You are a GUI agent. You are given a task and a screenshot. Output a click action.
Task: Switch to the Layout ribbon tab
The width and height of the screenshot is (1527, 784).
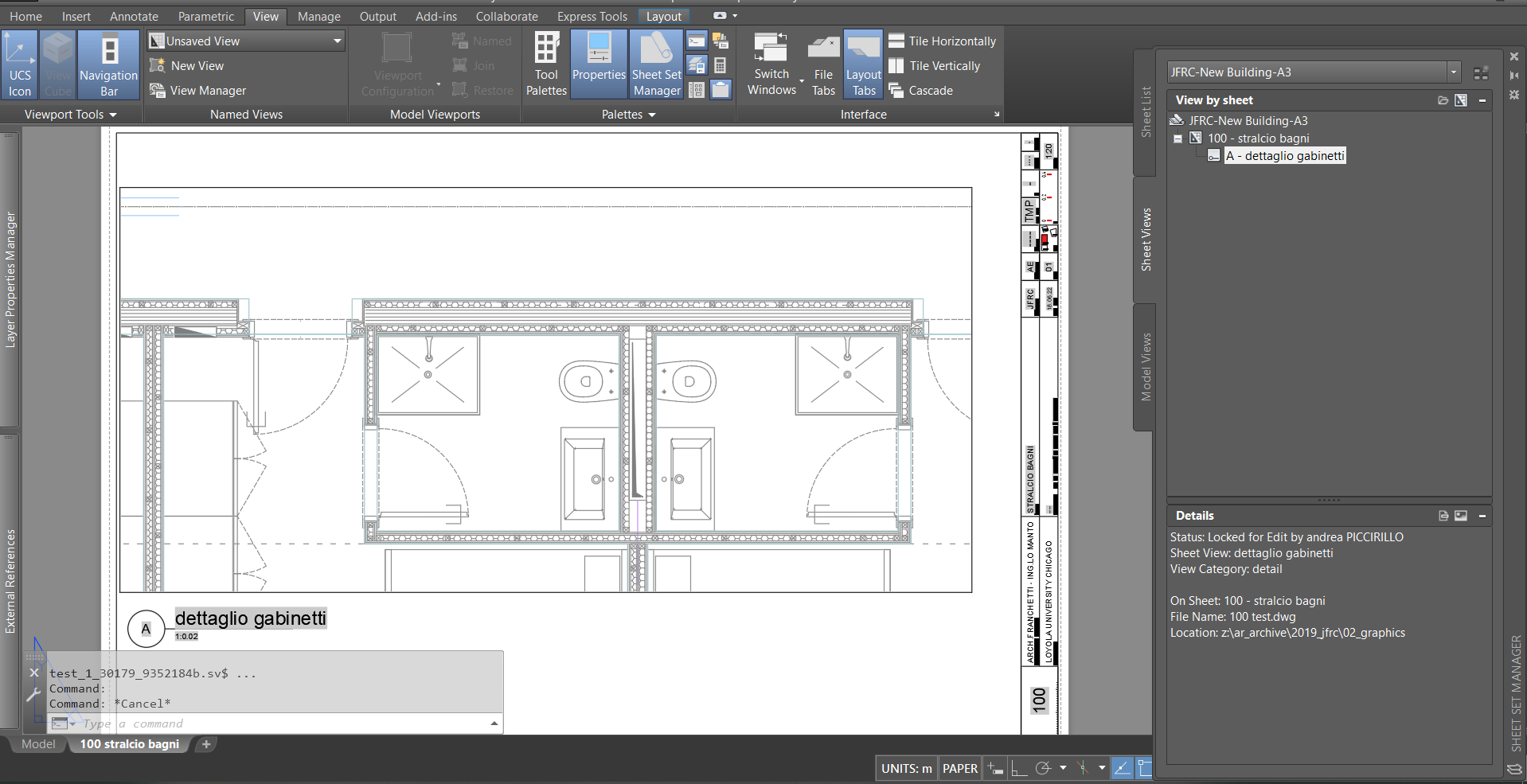tap(664, 16)
